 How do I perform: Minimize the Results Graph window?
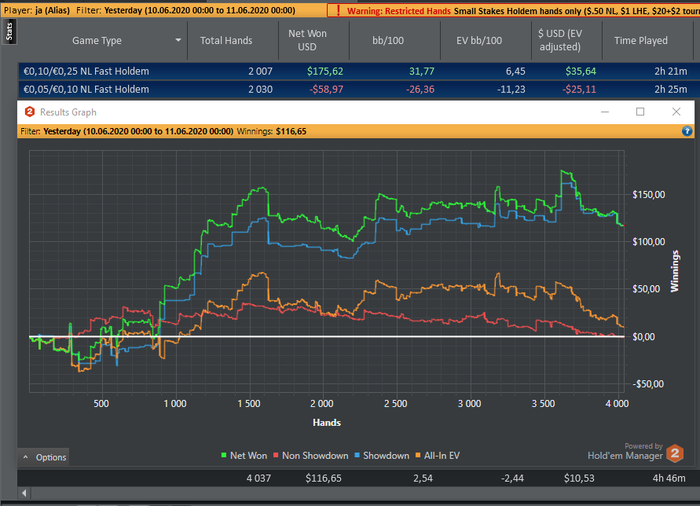pos(605,112)
